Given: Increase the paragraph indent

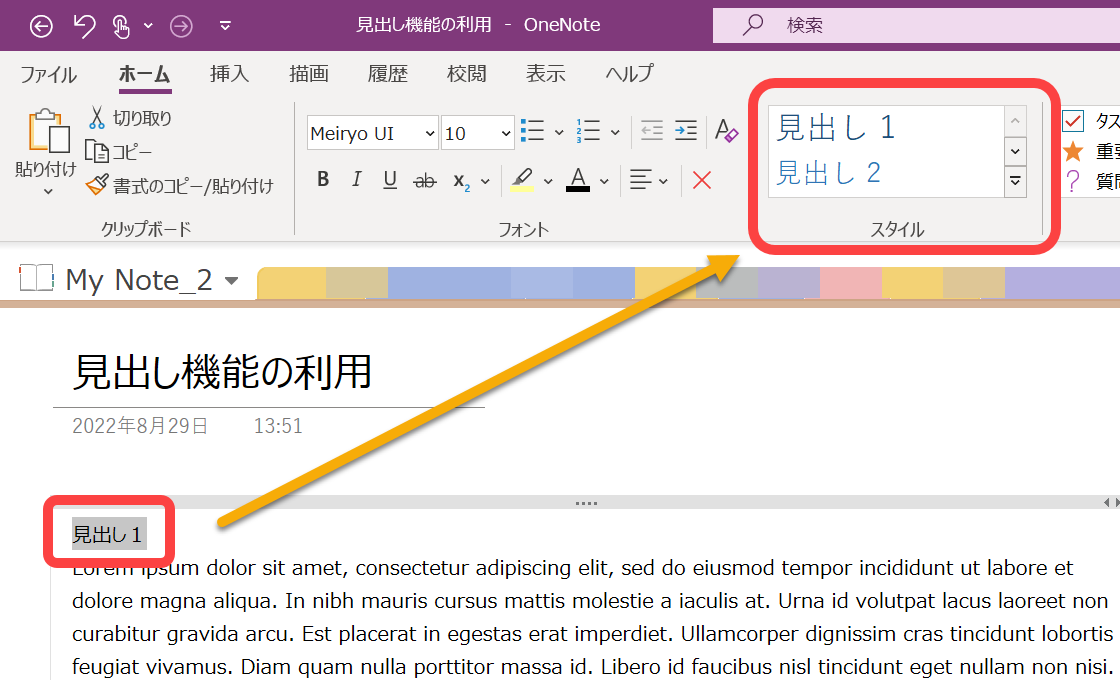Looking at the screenshot, I should click(x=686, y=130).
